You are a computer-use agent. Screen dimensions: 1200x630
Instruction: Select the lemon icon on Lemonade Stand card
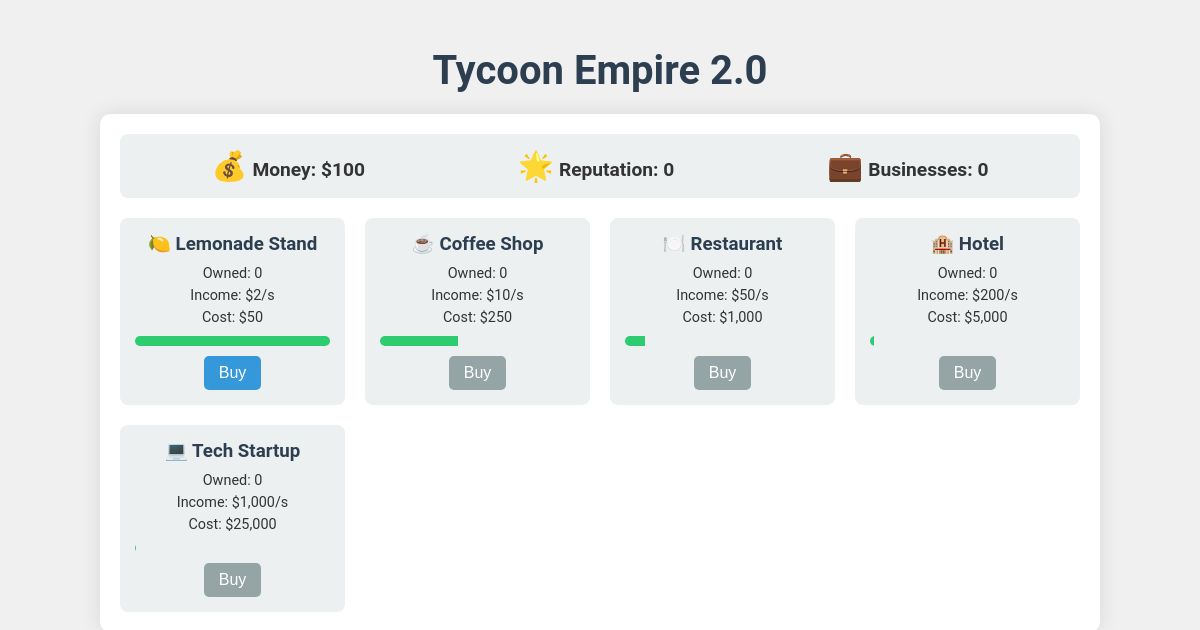coord(160,243)
